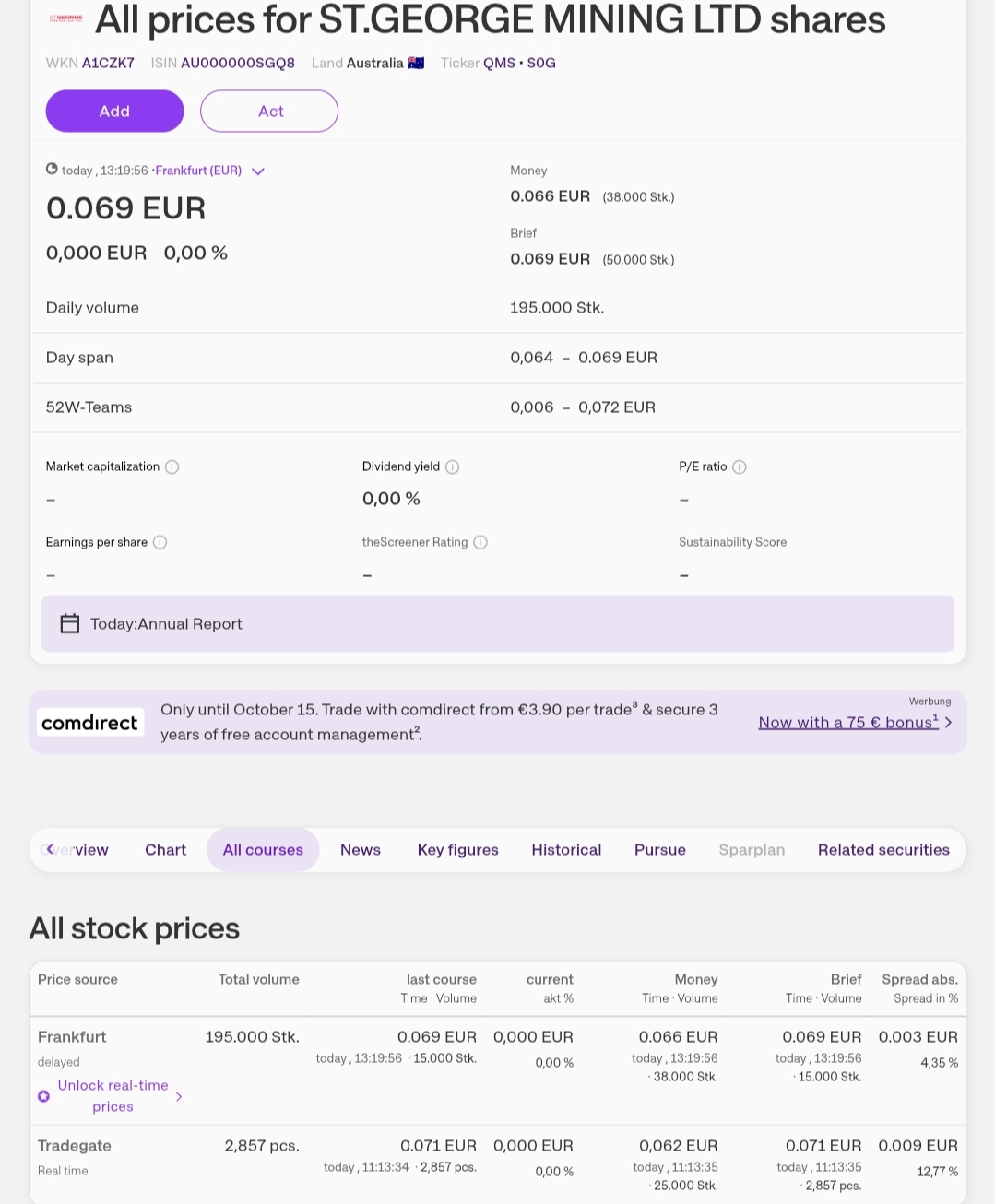Click the chevron after Unlock real-time prices

click(x=179, y=1096)
